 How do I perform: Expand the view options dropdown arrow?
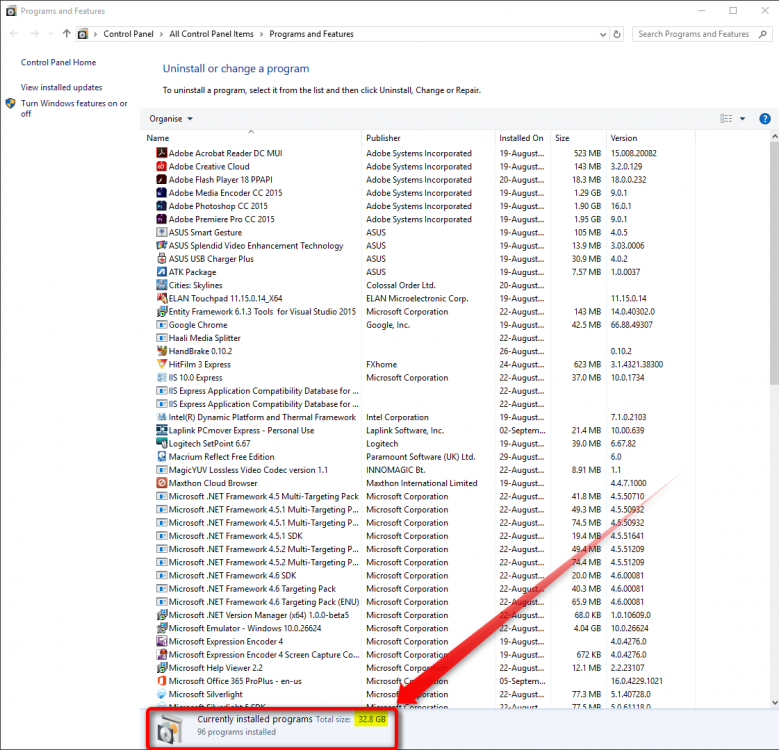pyautogui.click(x=742, y=119)
